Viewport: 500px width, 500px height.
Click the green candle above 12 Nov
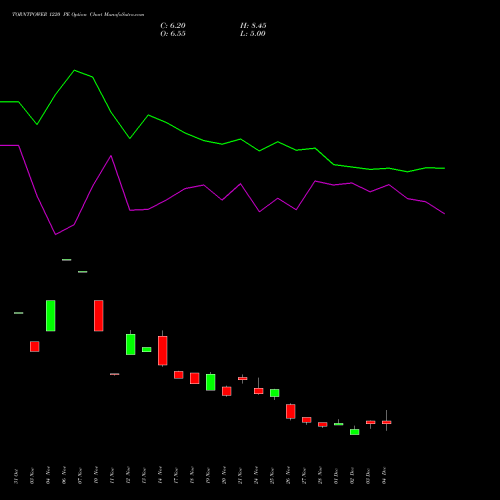[x=131, y=344]
